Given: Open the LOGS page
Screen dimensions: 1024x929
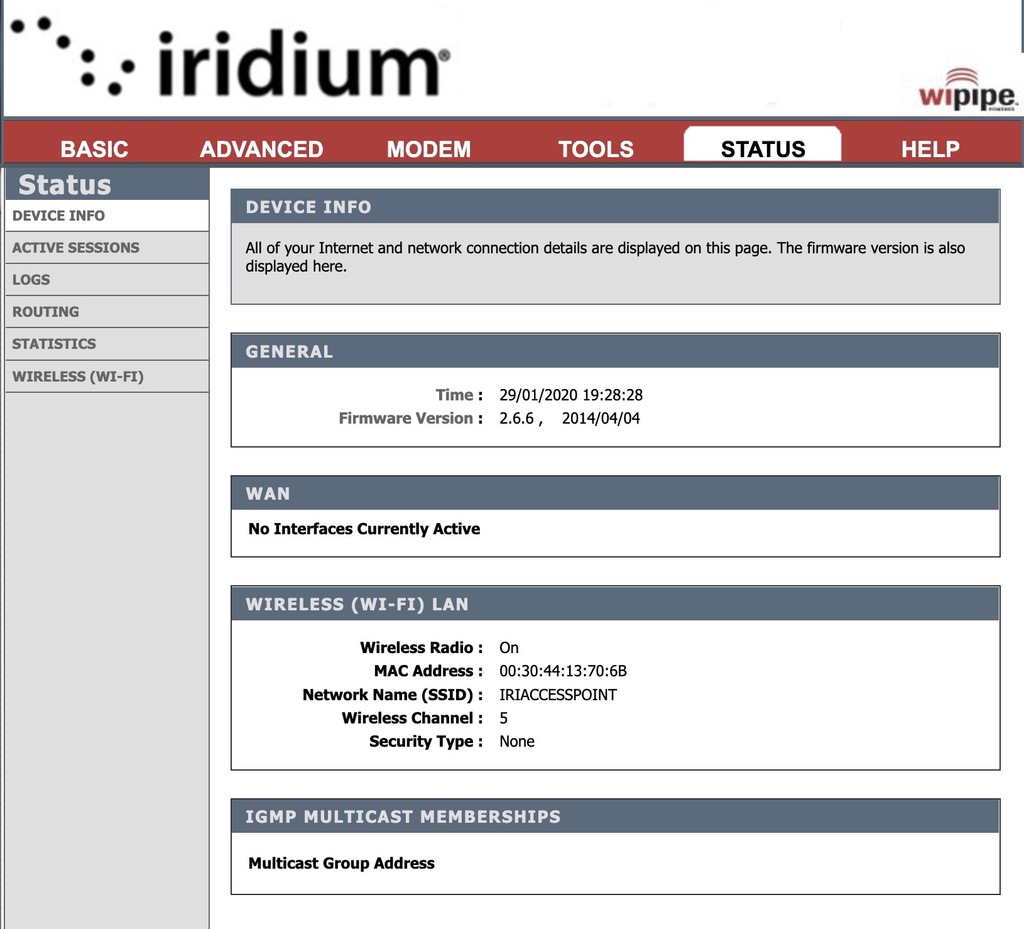Looking at the screenshot, I should coord(107,279).
